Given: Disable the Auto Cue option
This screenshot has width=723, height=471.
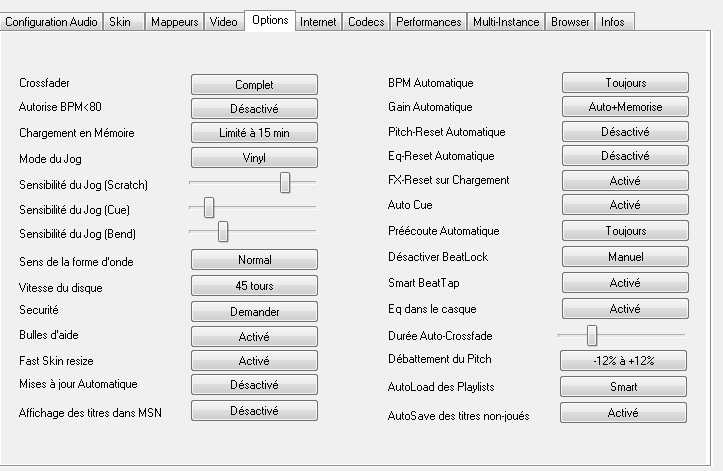Looking at the screenshot, I should (625, 205).
